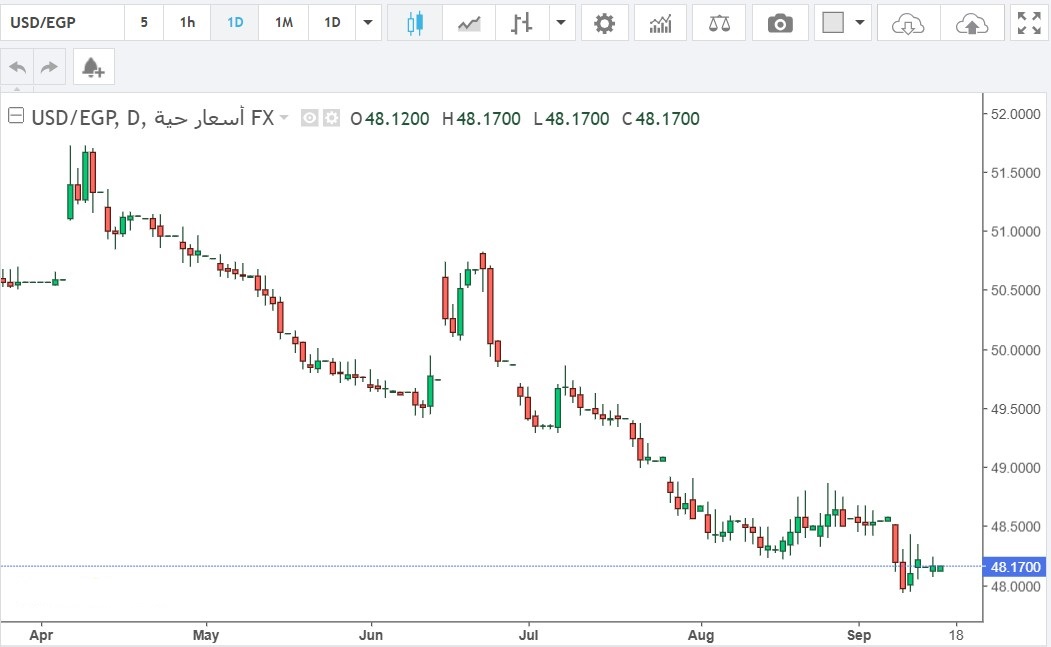Click the current price label 48.1700

click(x=1015, y=567)
